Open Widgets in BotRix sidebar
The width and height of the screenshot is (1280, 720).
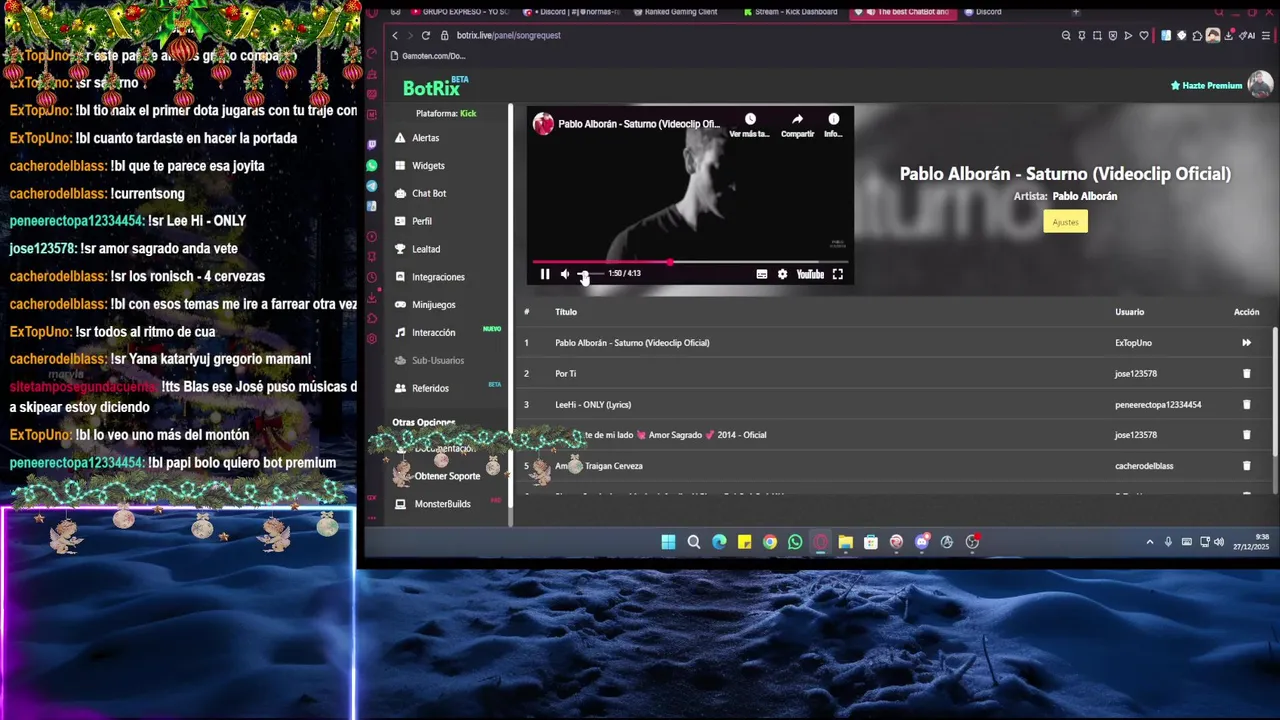[x=428, y=166]
